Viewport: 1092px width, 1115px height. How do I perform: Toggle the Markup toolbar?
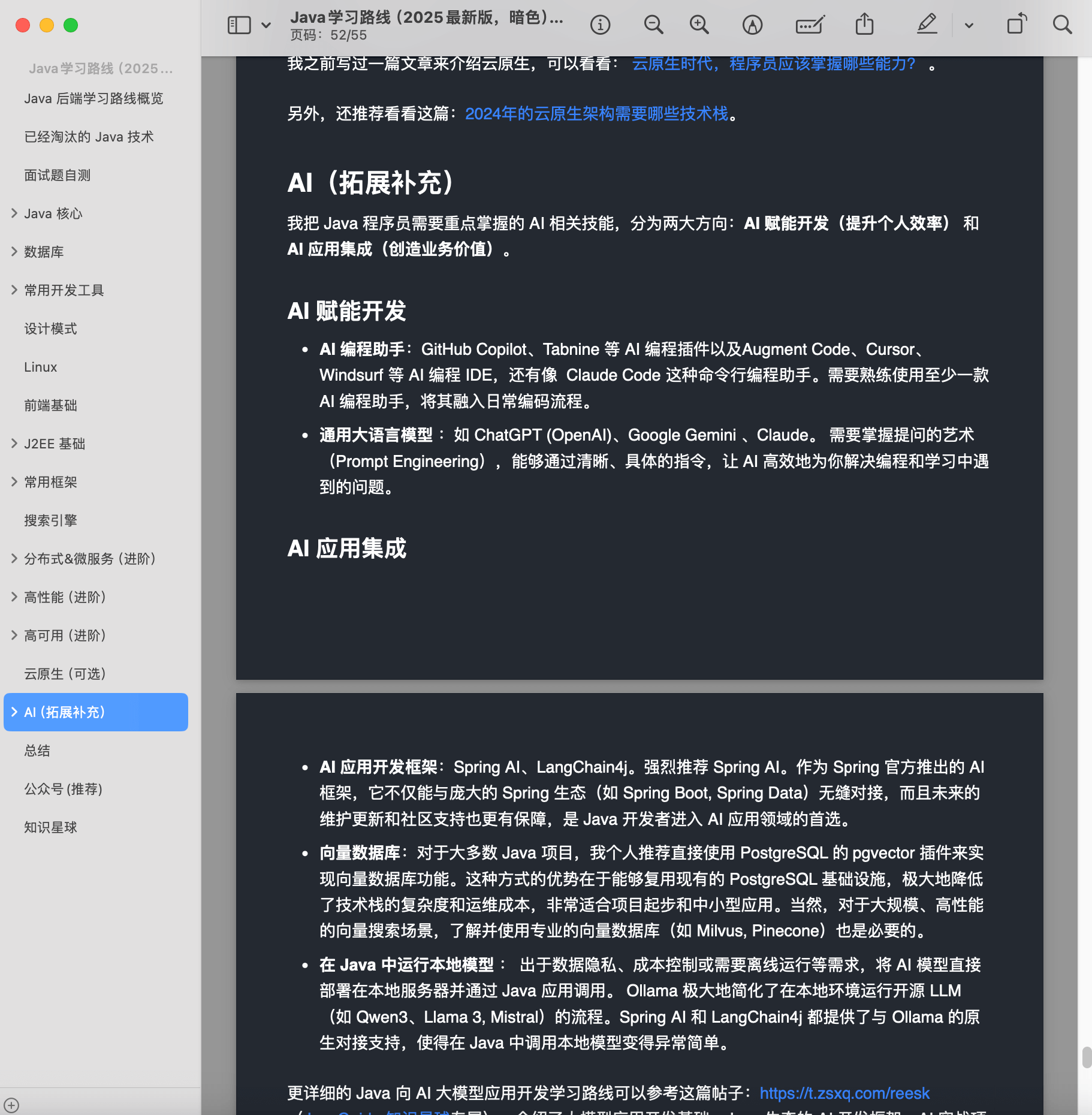coord(809,25)
